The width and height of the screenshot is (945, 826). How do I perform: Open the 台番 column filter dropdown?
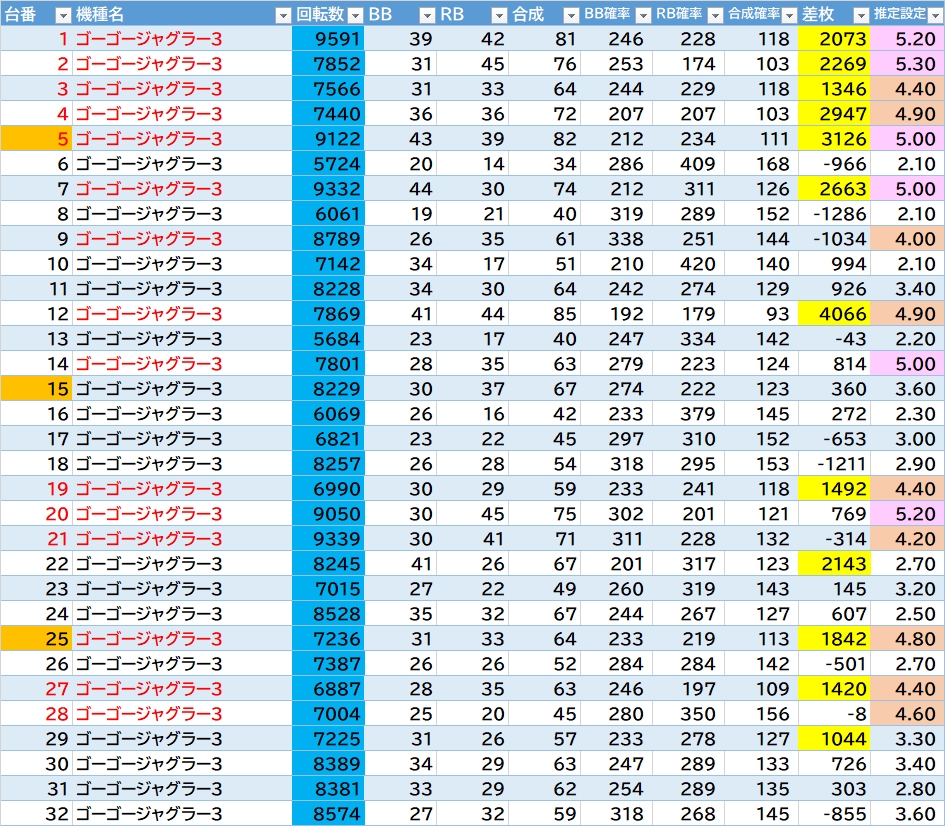click(62, 15)
